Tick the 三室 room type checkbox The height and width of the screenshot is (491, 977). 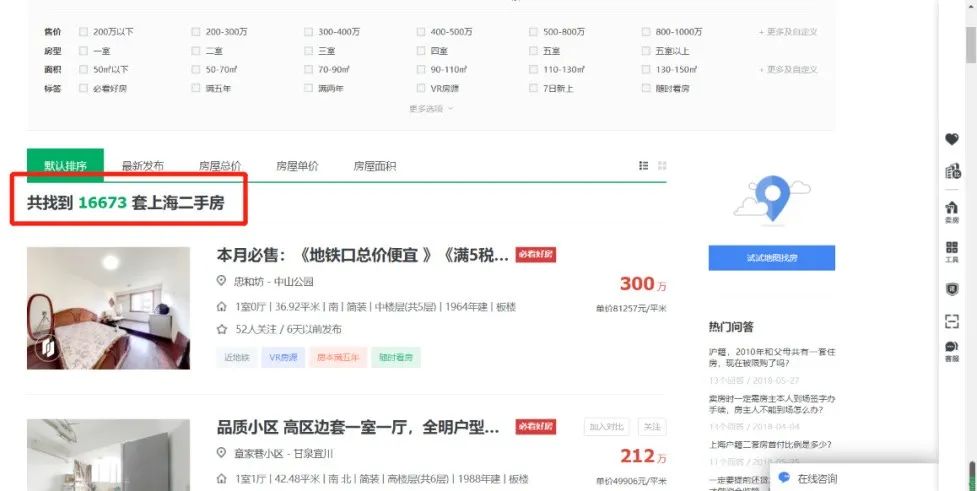pos(309,51)
